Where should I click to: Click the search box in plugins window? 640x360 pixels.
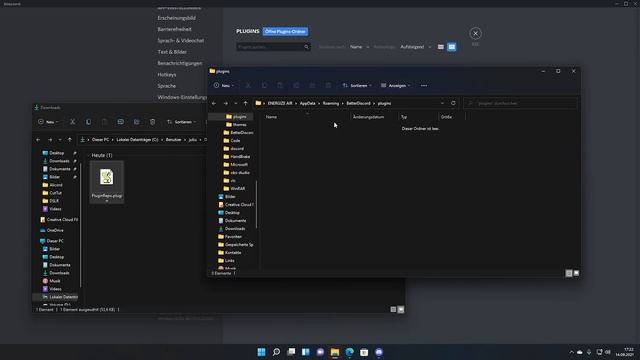point(520,103)
